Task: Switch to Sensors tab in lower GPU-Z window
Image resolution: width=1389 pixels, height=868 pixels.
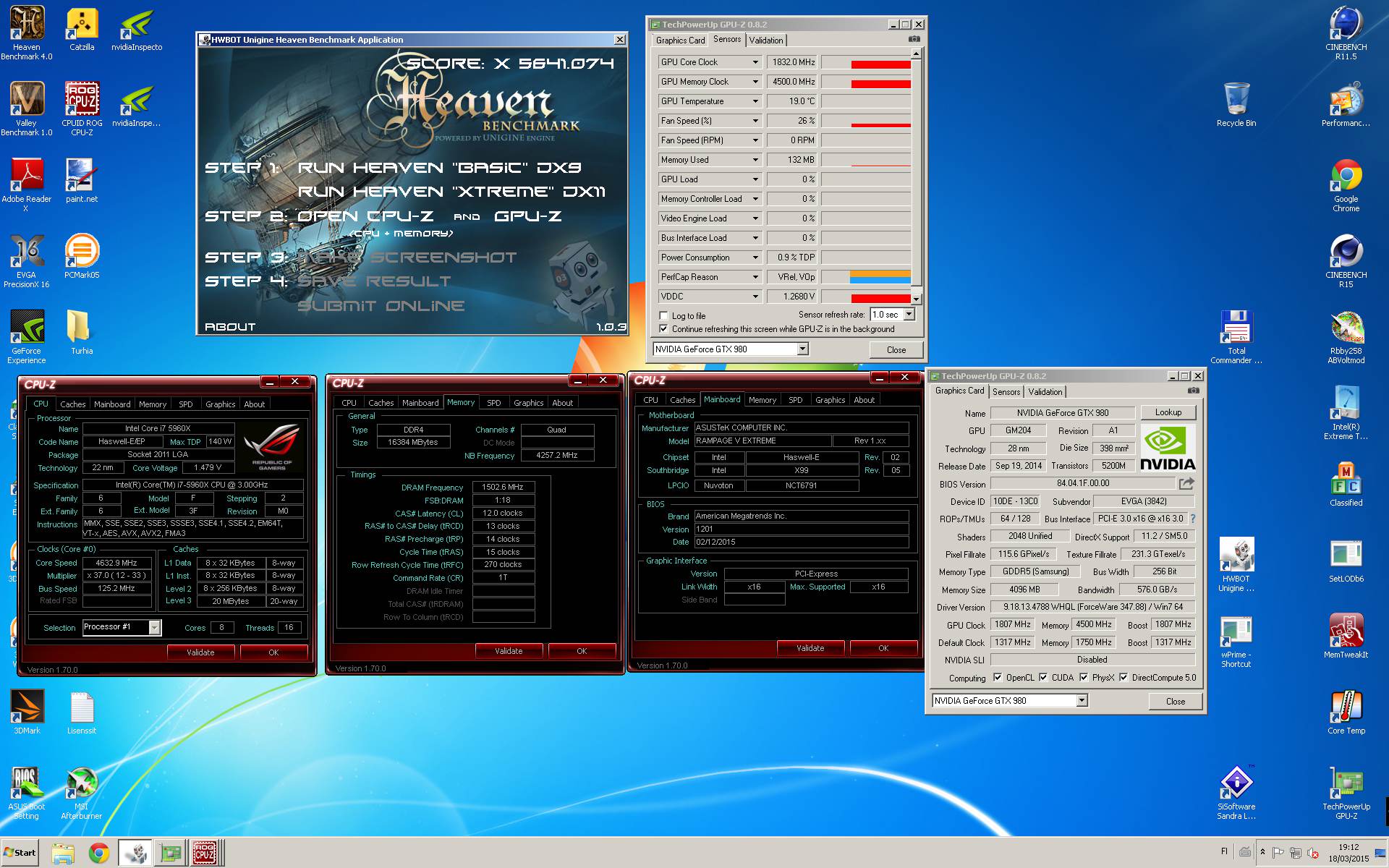Action: tap(1006, 392)
